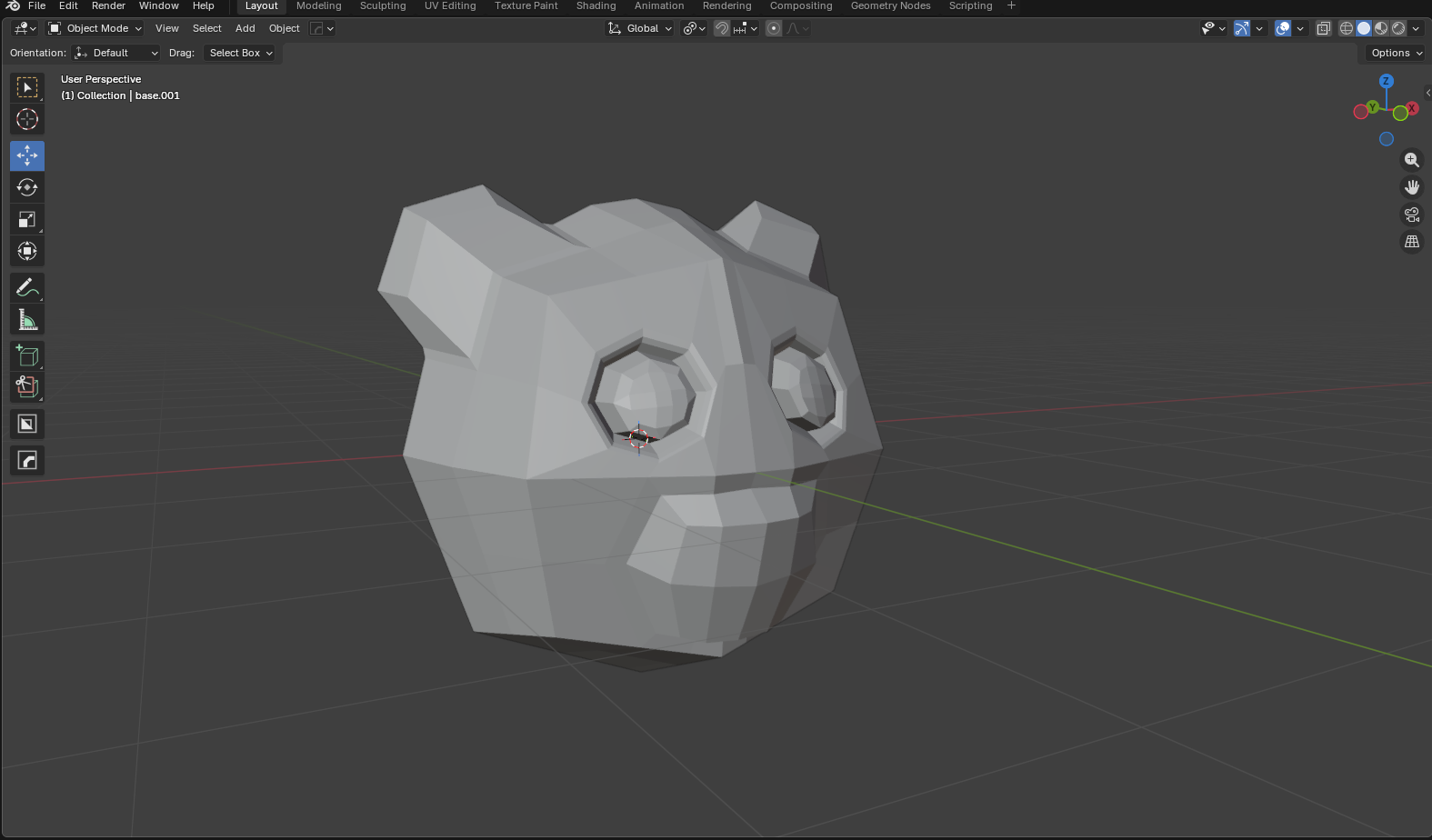This screenshot has height=840, width=1432.
Task: Toggle snapping with the magnet icon
Action: [722, 28]
